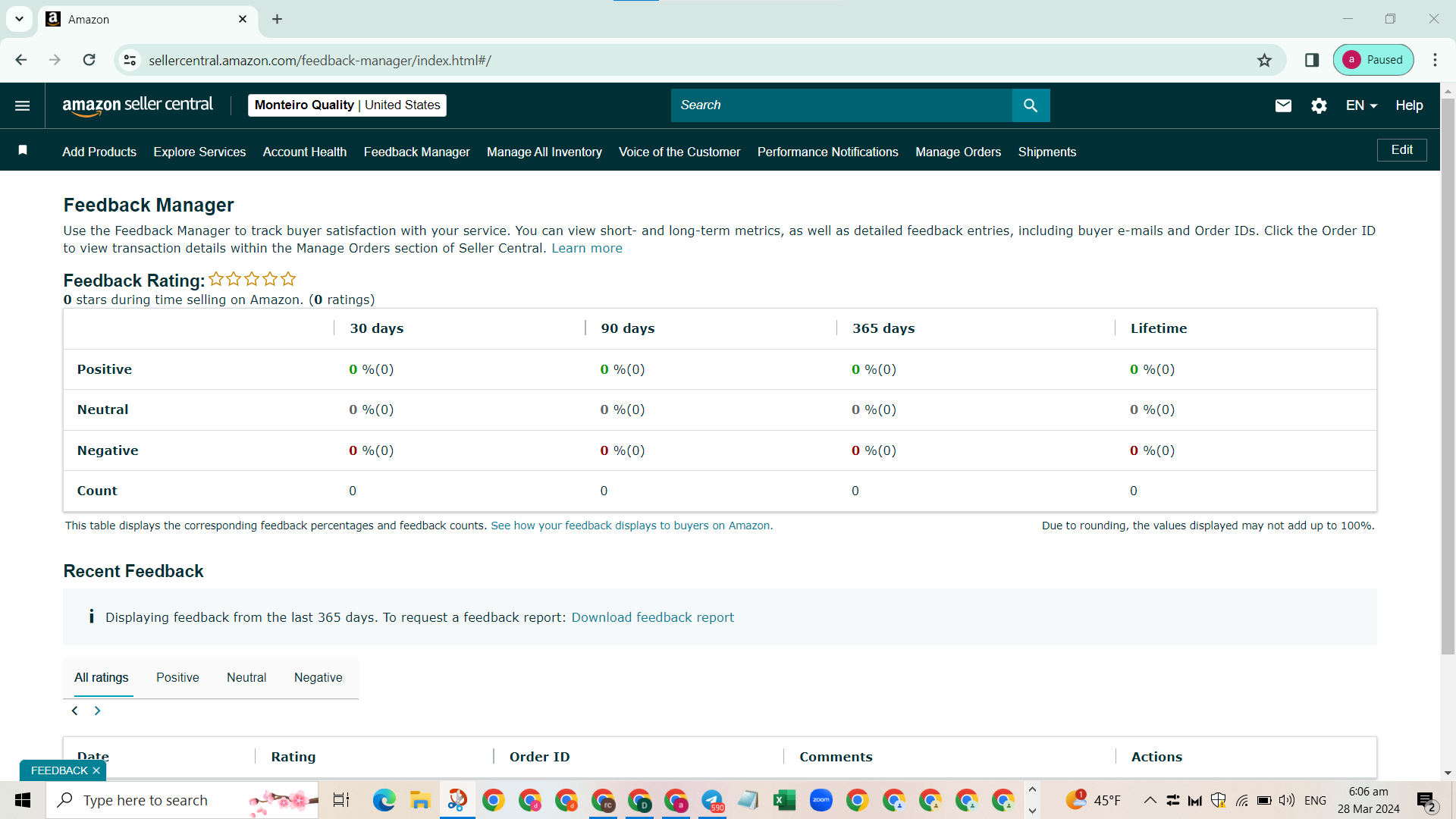This screenshot has width=1456, height=819.
Task: Select the All ratings tab
Action: 101,677
